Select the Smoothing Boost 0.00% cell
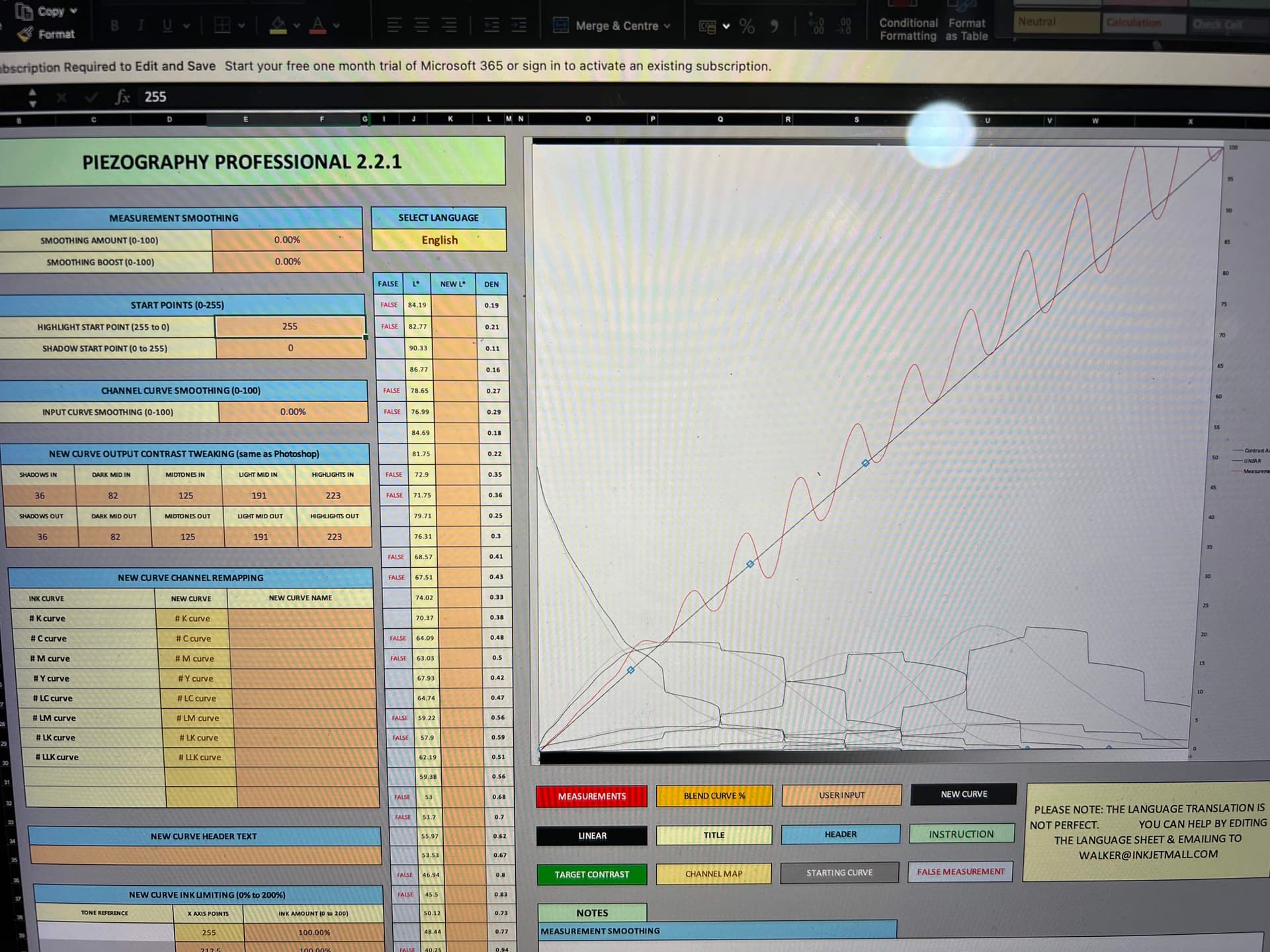 [288, 262]
